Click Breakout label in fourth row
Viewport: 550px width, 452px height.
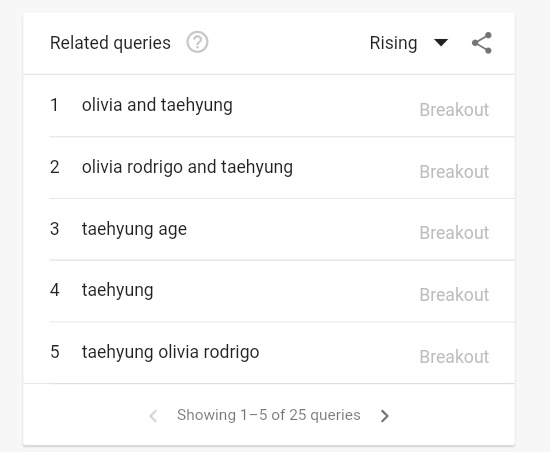click(x=454, y=295)
